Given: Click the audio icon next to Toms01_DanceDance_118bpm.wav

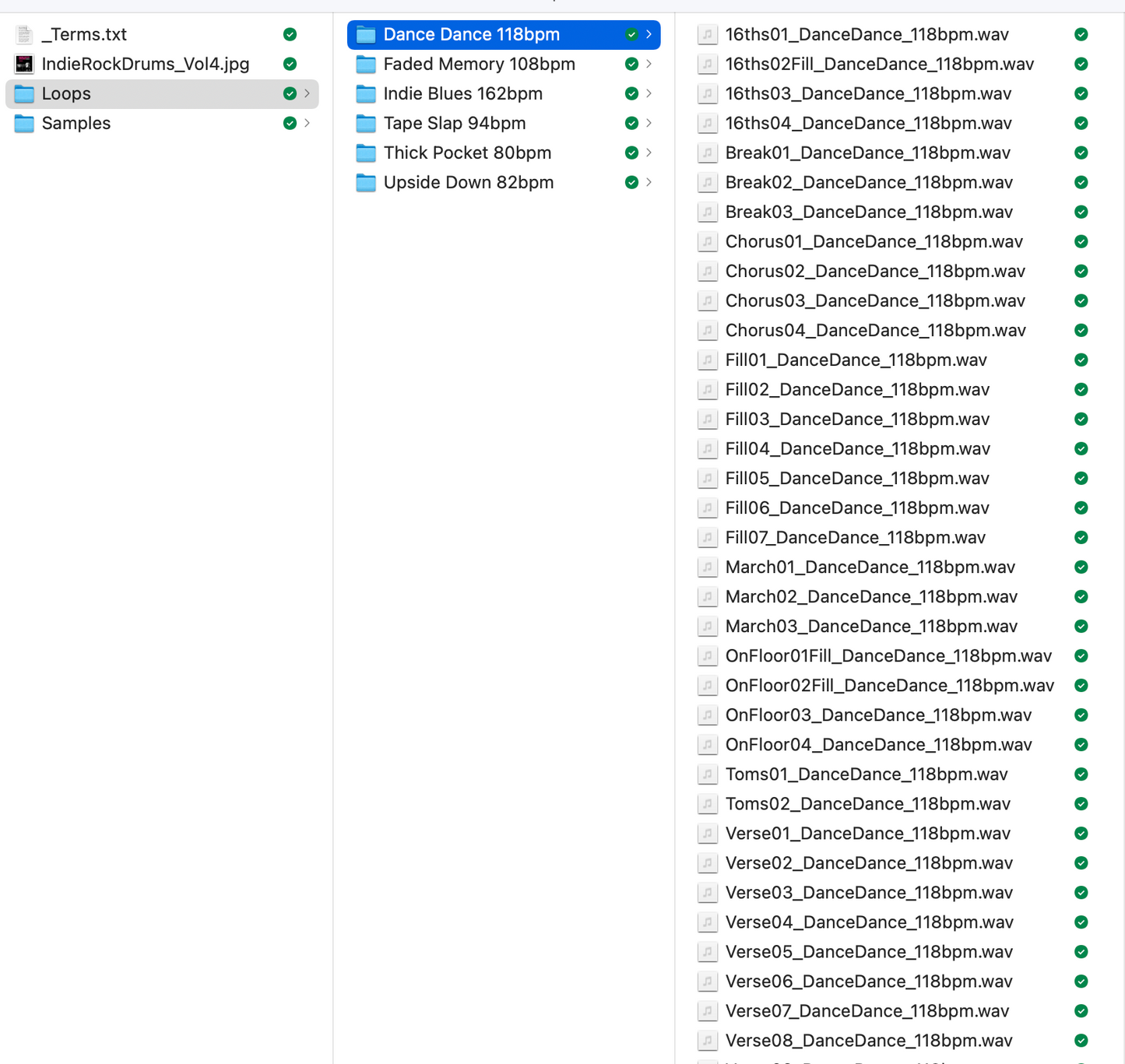Looking at the screenshot, I should [x=707, y=774].
